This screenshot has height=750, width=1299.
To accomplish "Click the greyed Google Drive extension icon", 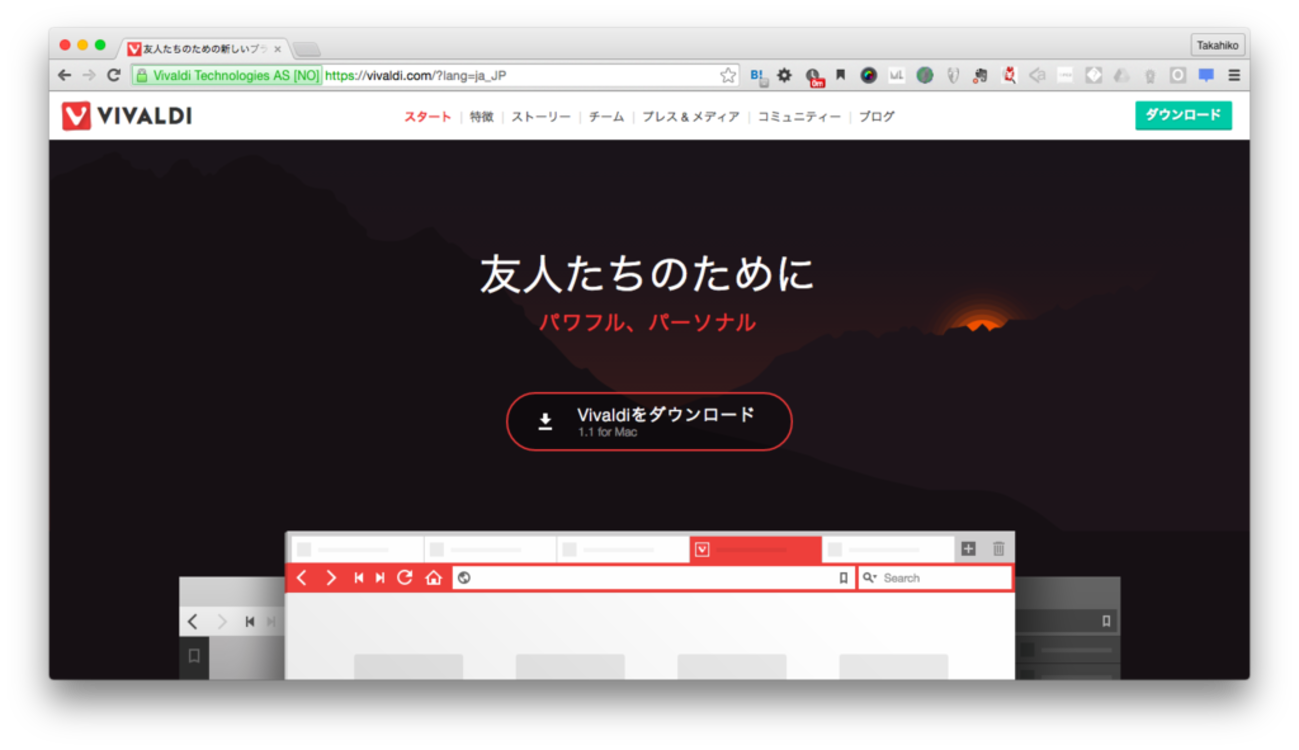I will 1122,75.
